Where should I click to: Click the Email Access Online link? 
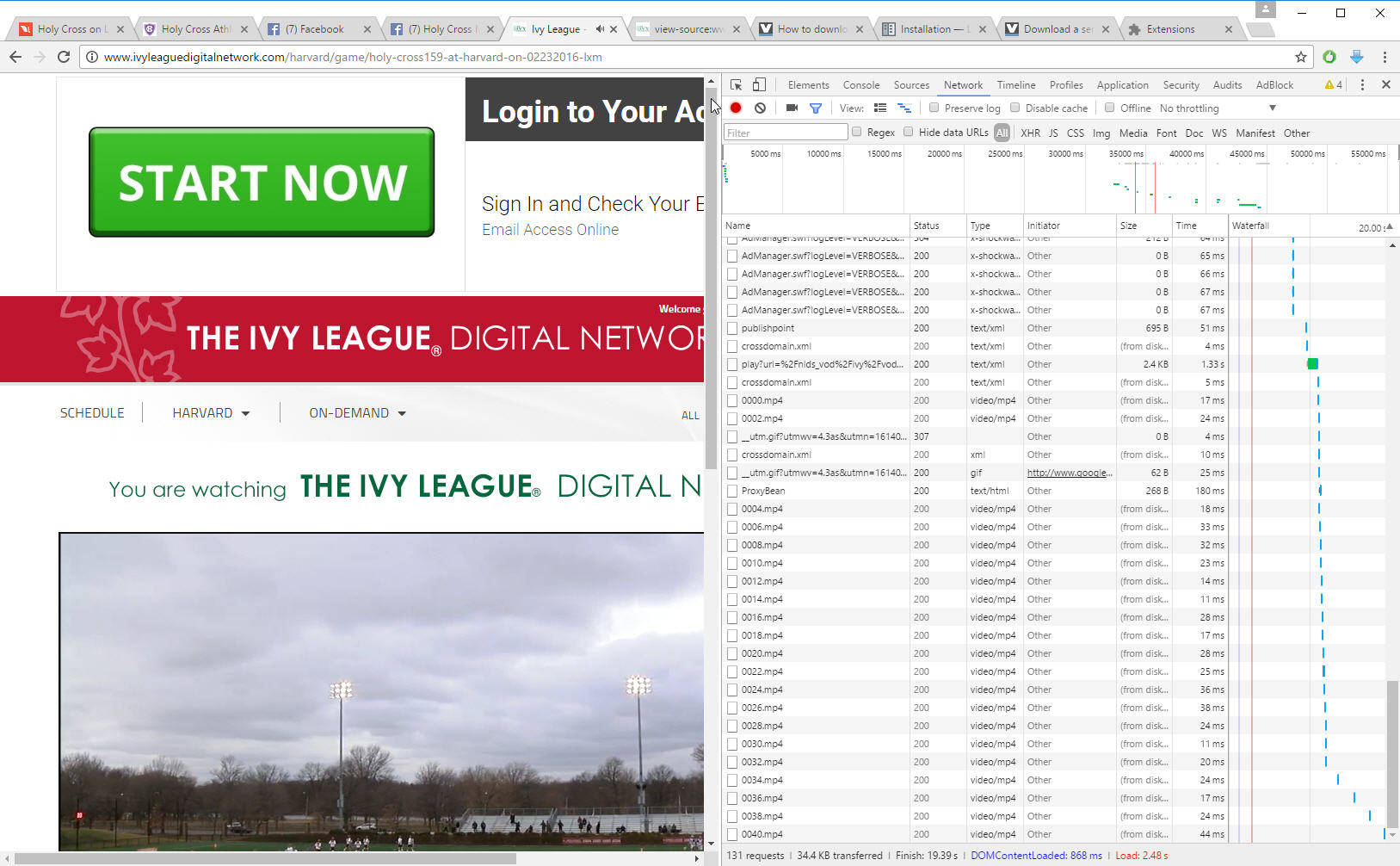[x=550, y=230]
